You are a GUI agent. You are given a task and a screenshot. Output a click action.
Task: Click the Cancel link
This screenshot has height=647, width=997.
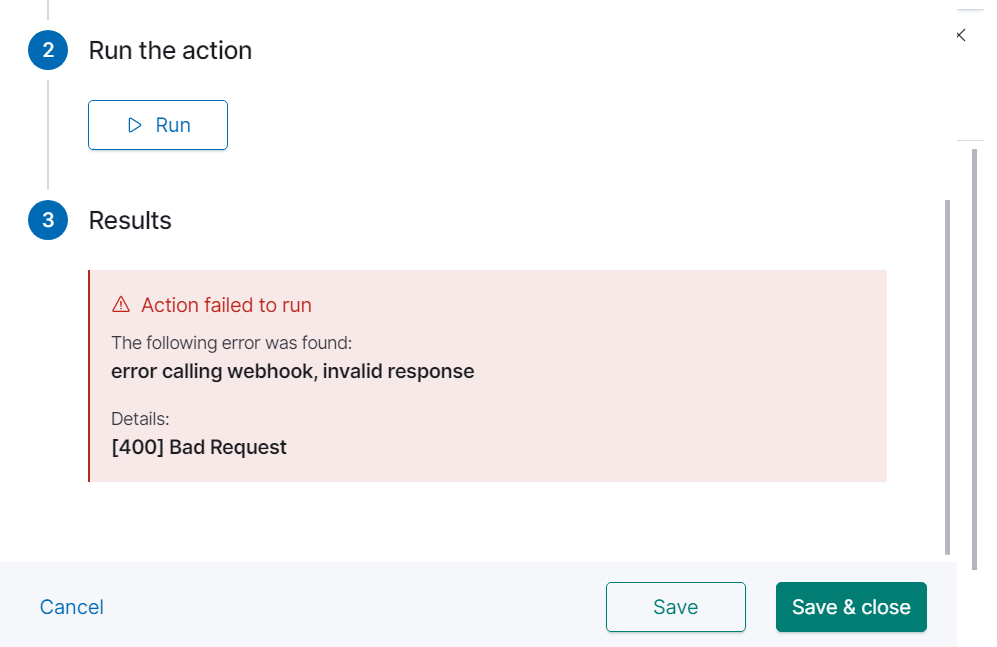72,607
